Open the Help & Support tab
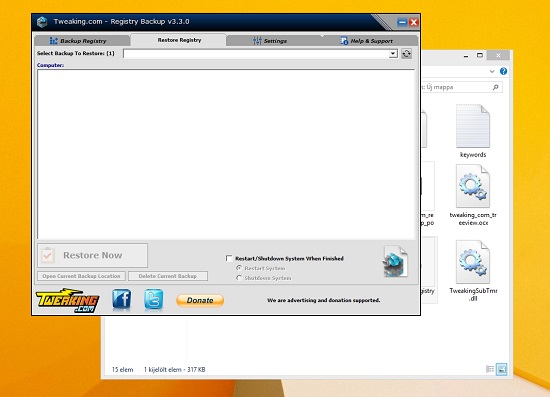 (370, 41)
